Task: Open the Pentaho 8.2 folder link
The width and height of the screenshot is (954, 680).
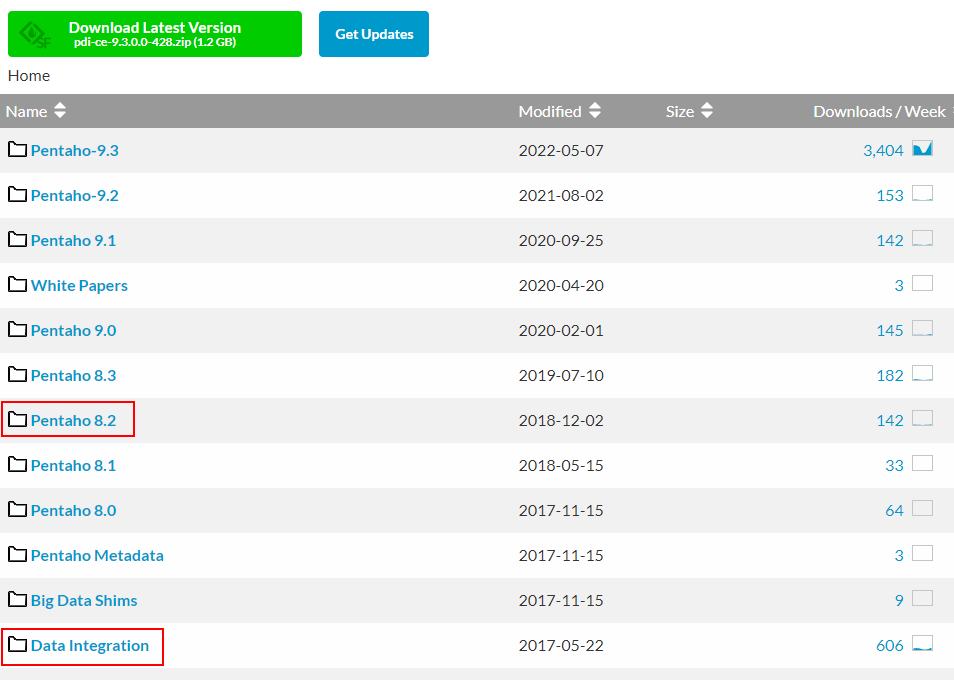Action: tap(74, 420)
